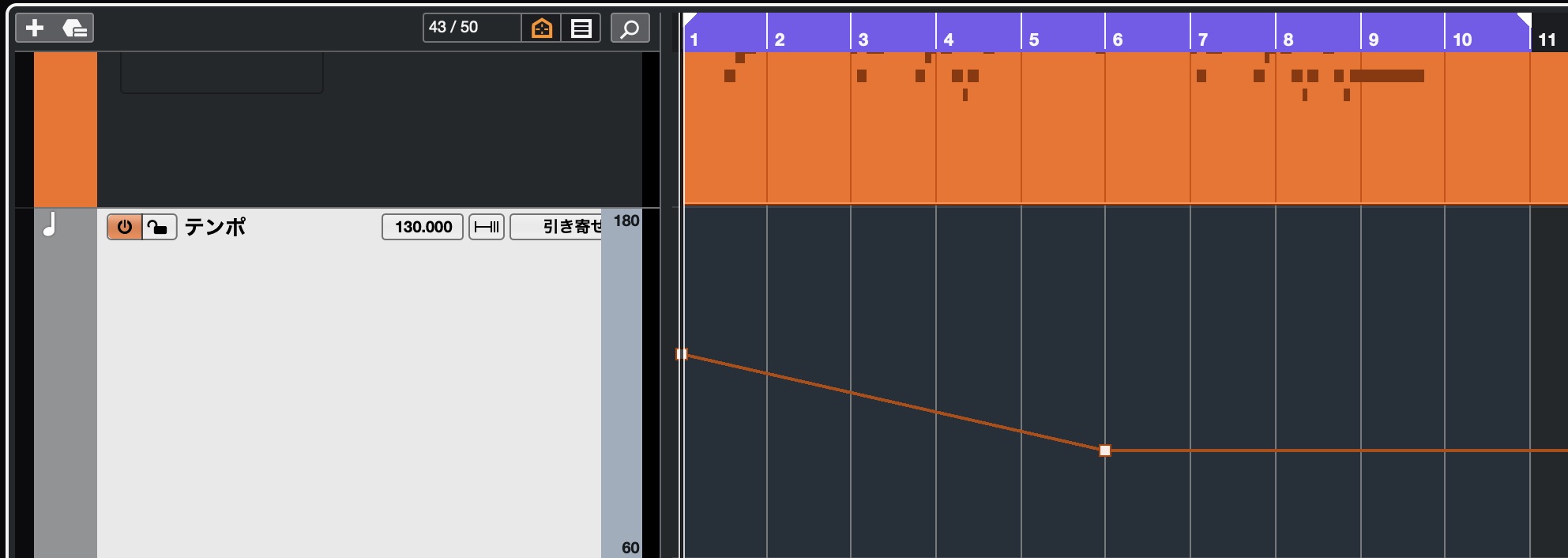Image resolution: width=1568 pixels, height=558 pixels.
Task: Click the quarter note tempo track icon
Action: pos(50,225)
